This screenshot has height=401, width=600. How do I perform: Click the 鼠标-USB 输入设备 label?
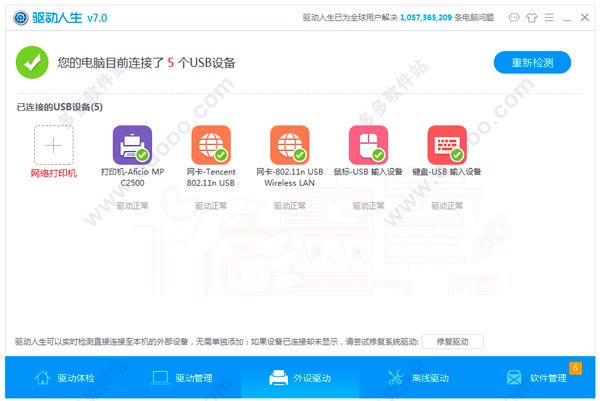click(x=368, y=172)
